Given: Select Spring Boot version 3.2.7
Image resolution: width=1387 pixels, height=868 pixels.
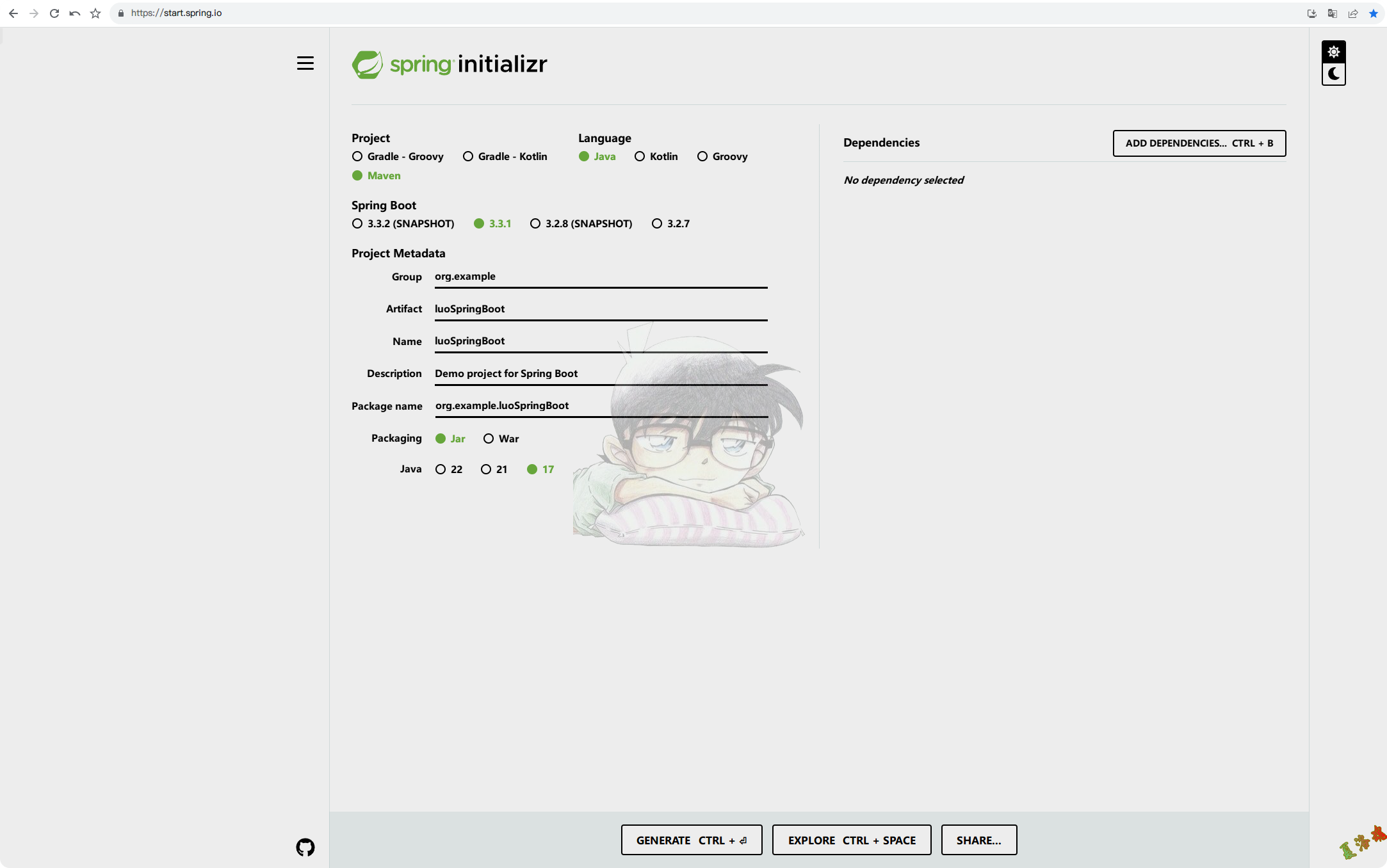Looking at the screenshot, I should click(670, 223).
